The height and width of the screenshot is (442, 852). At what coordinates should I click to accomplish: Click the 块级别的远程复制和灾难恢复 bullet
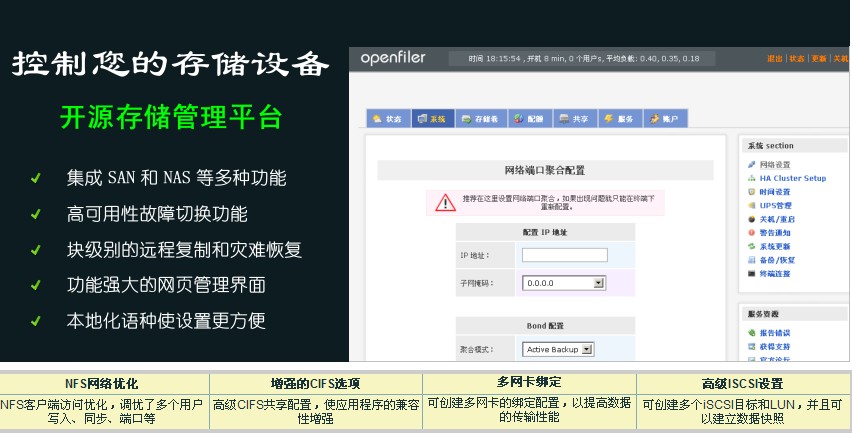point(184,250)
